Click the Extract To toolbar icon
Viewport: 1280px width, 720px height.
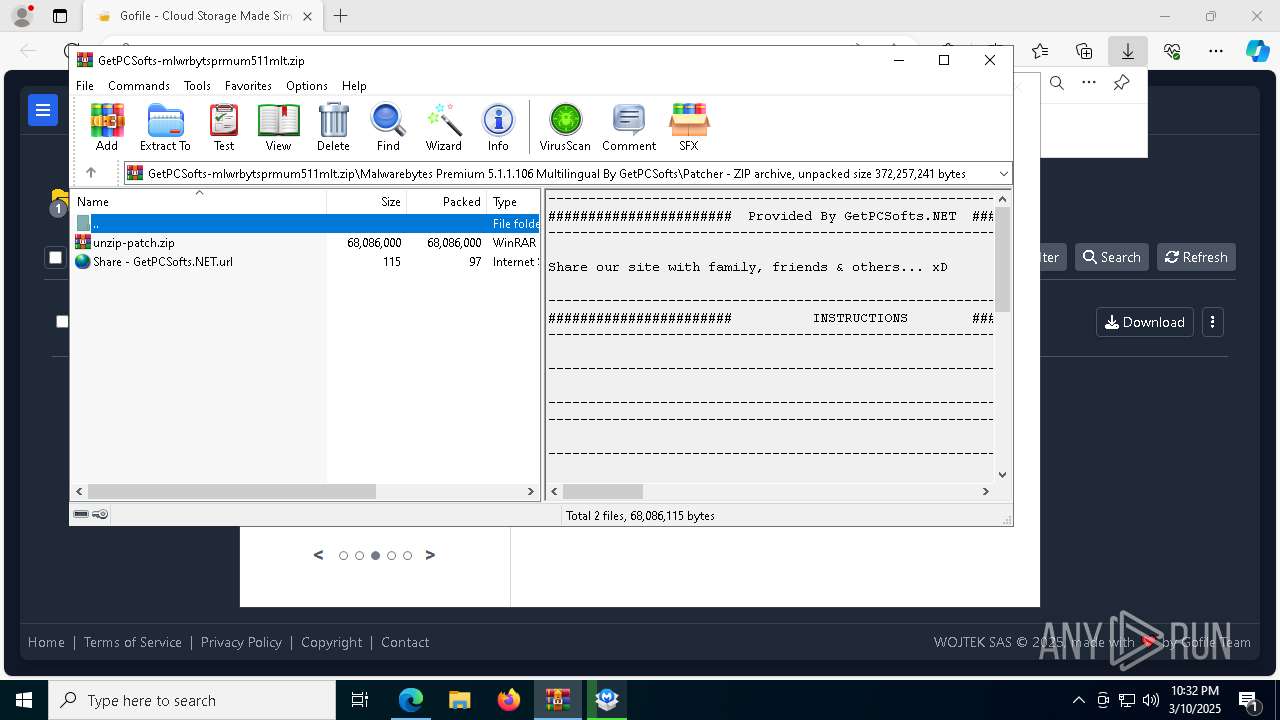point(165,127)
